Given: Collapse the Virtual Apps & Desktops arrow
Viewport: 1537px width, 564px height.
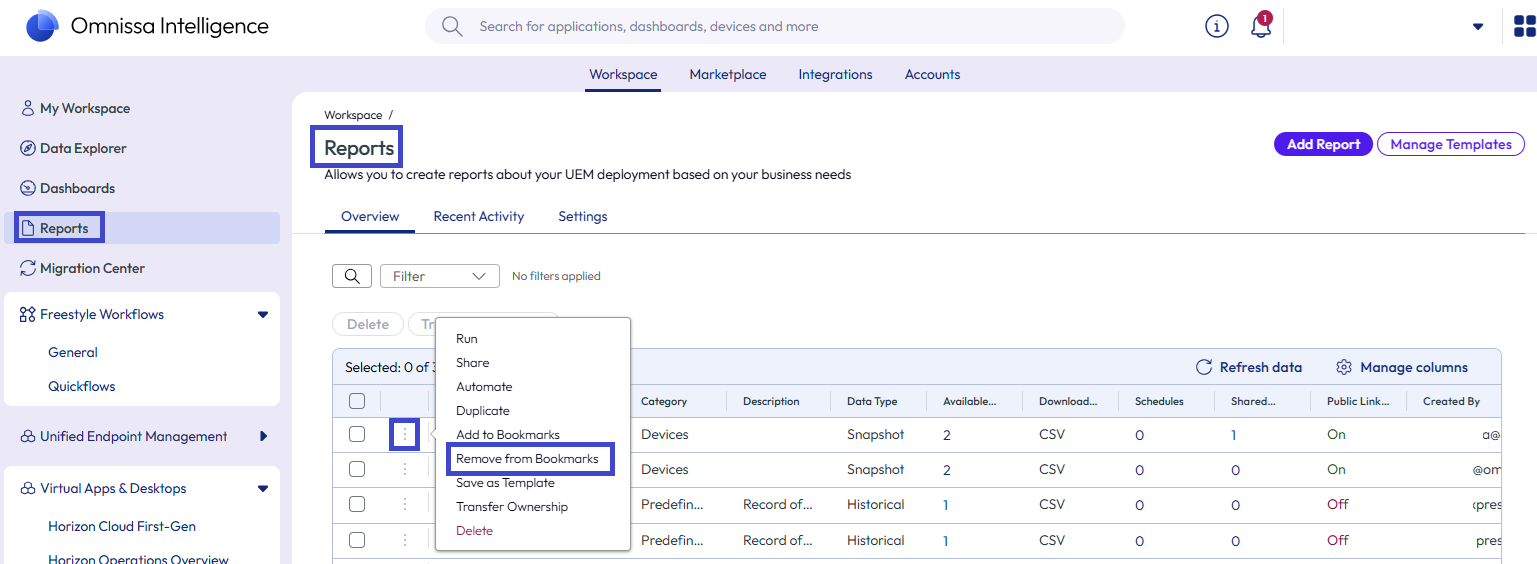Looking at the screenshot, I should coord(263,488).
